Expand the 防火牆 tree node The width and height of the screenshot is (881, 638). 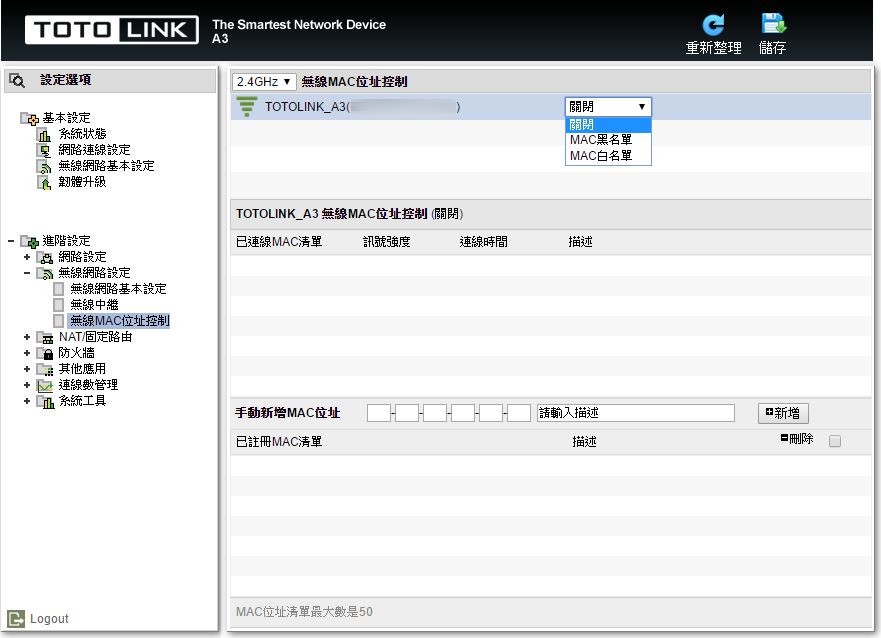(x=26, y=353)
